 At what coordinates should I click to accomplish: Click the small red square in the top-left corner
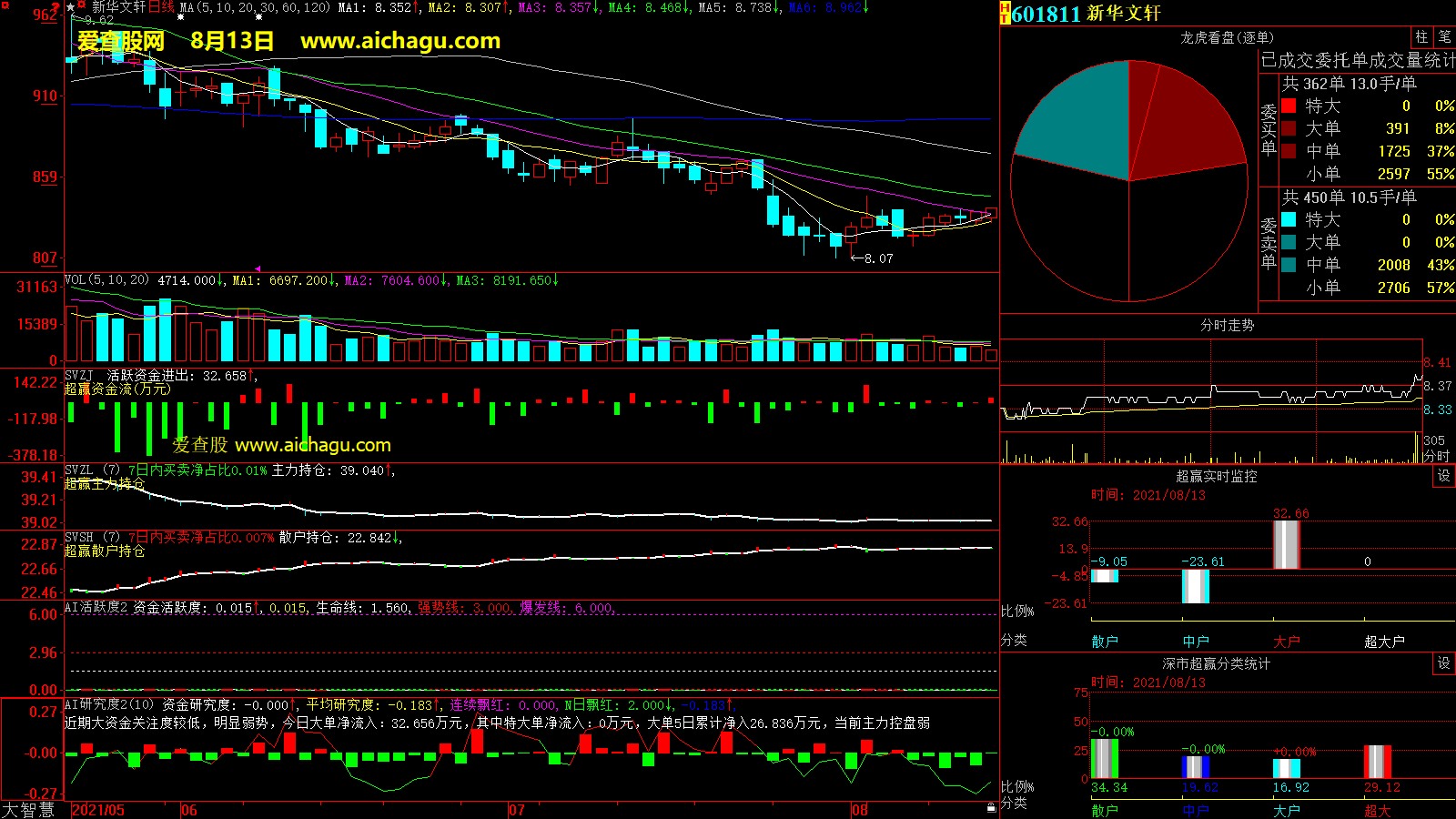pyautogui.click(x=5, y=5)
